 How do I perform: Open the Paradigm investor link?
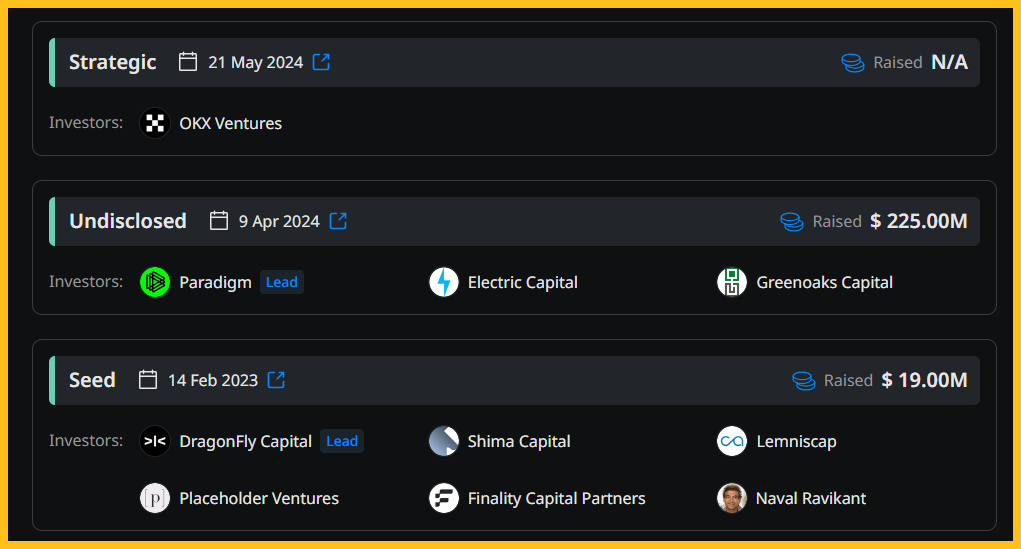click(216, 282)
